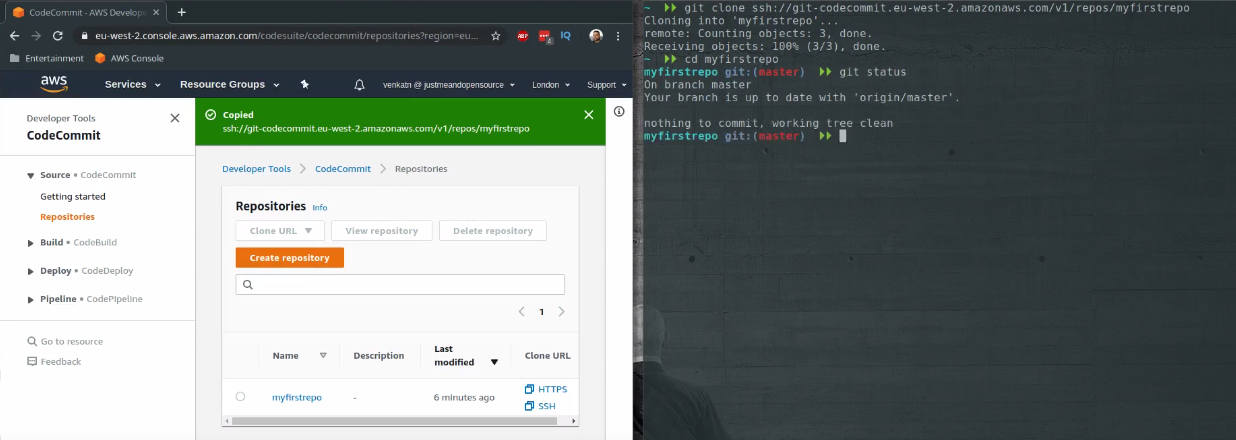Viewport: 1236px width, 440px height.
Task: Close the CodeCommit browser tab
Action: pyautogui.click(x=155, y=12)
